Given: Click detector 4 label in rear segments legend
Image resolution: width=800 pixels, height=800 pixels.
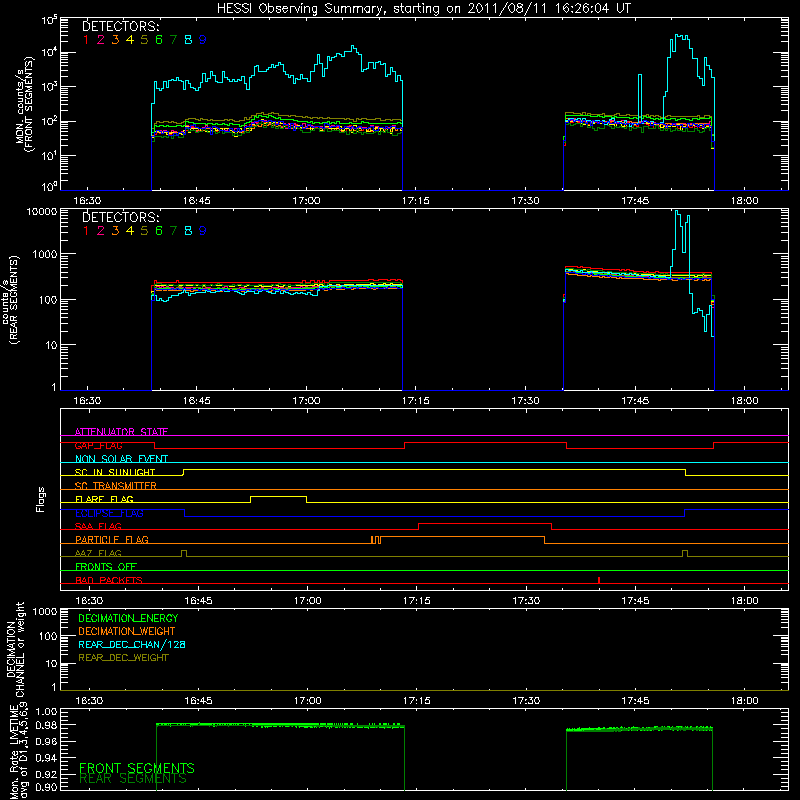Looking at the screenshot, I should [x=130, y=231].
